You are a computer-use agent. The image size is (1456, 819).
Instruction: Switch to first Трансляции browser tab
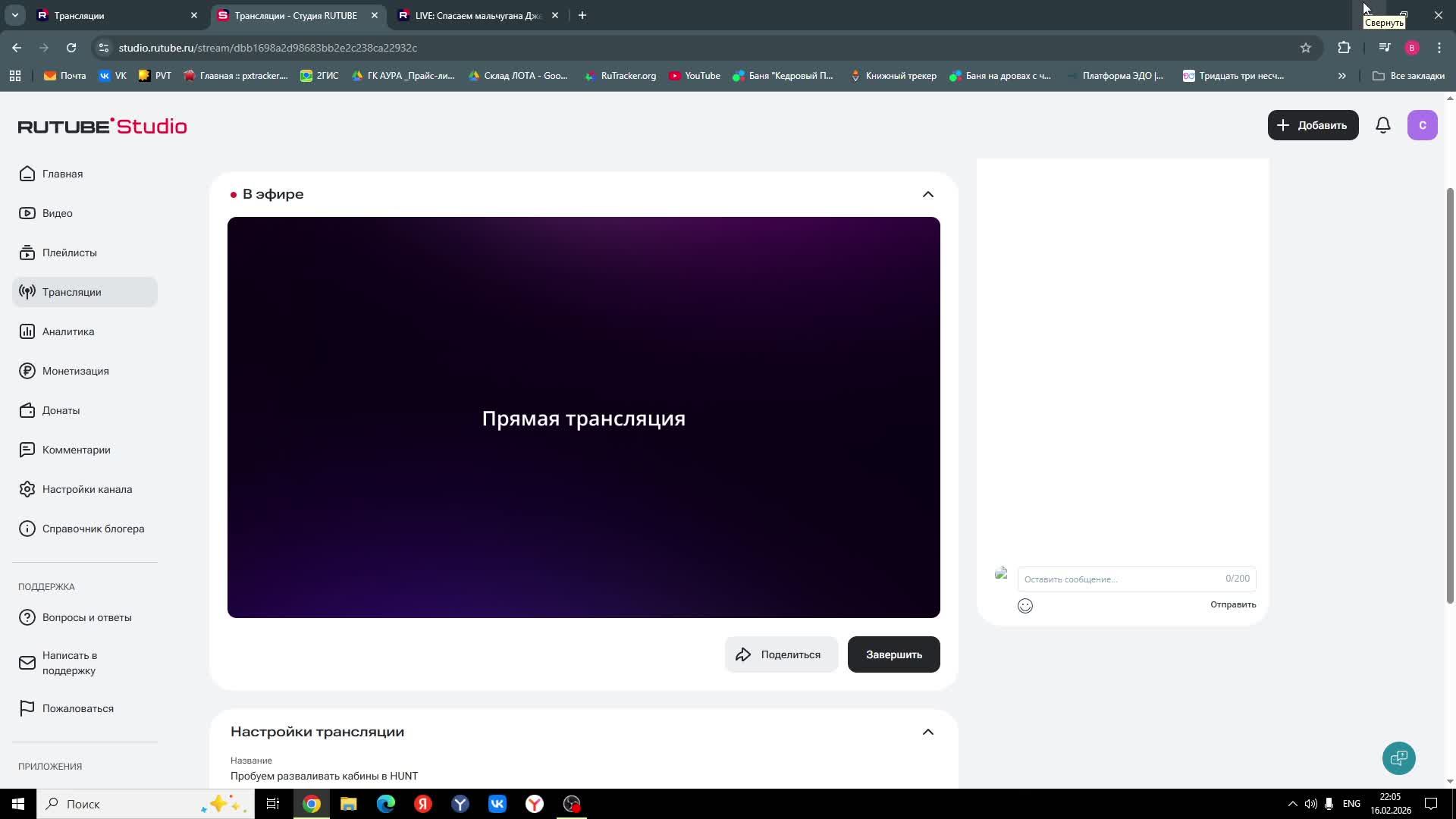(x=114, y=15)
